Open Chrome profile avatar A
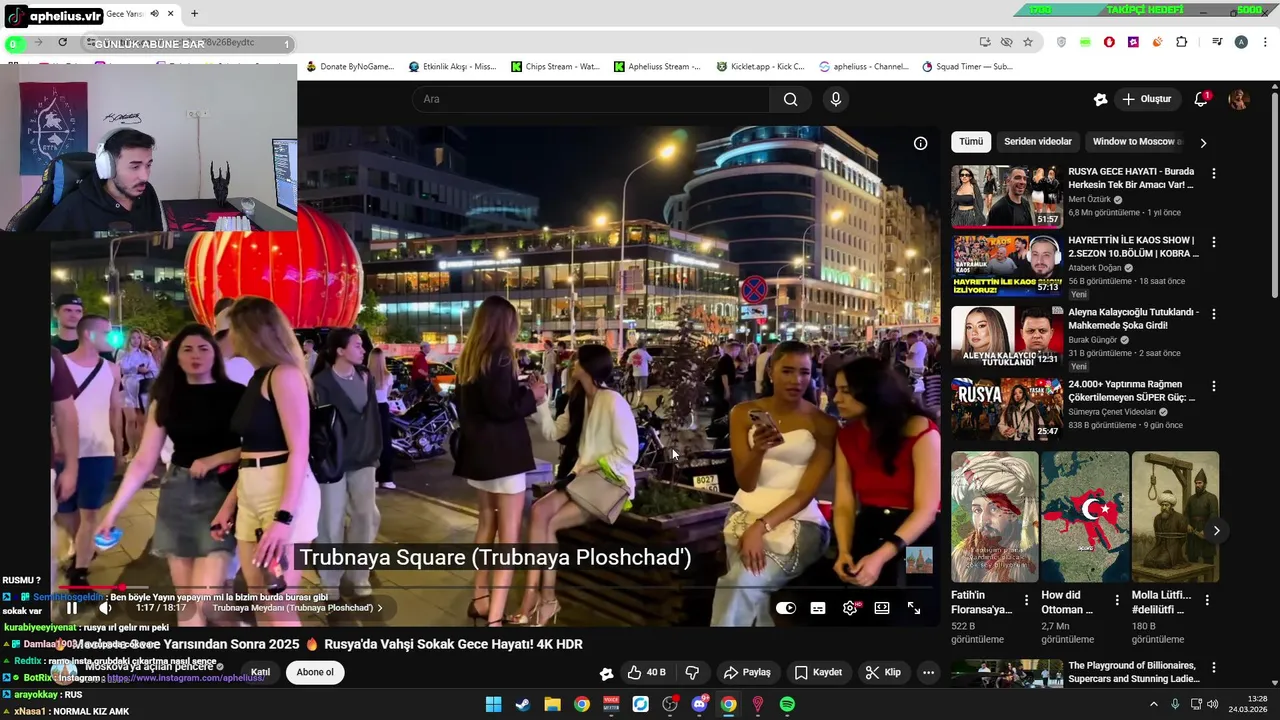Viewport: 1280px width, 720px height. click(1241, 42)
